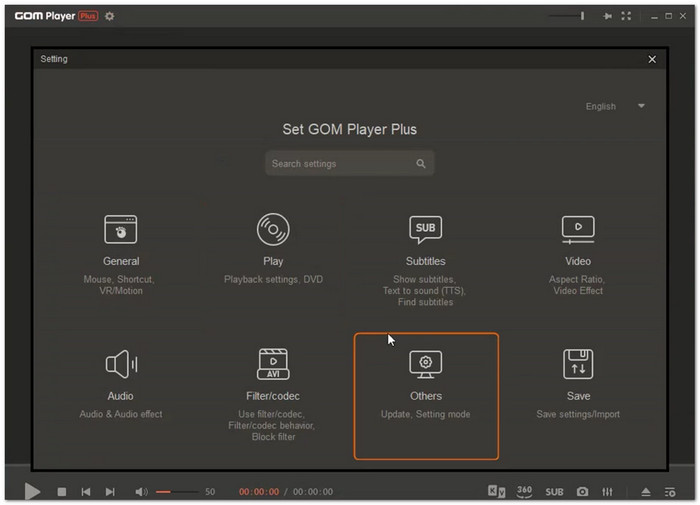The height and width of the screenshot is (505, 700).
Task: Open the Filter/codec settings category
Action: (273, 395)
